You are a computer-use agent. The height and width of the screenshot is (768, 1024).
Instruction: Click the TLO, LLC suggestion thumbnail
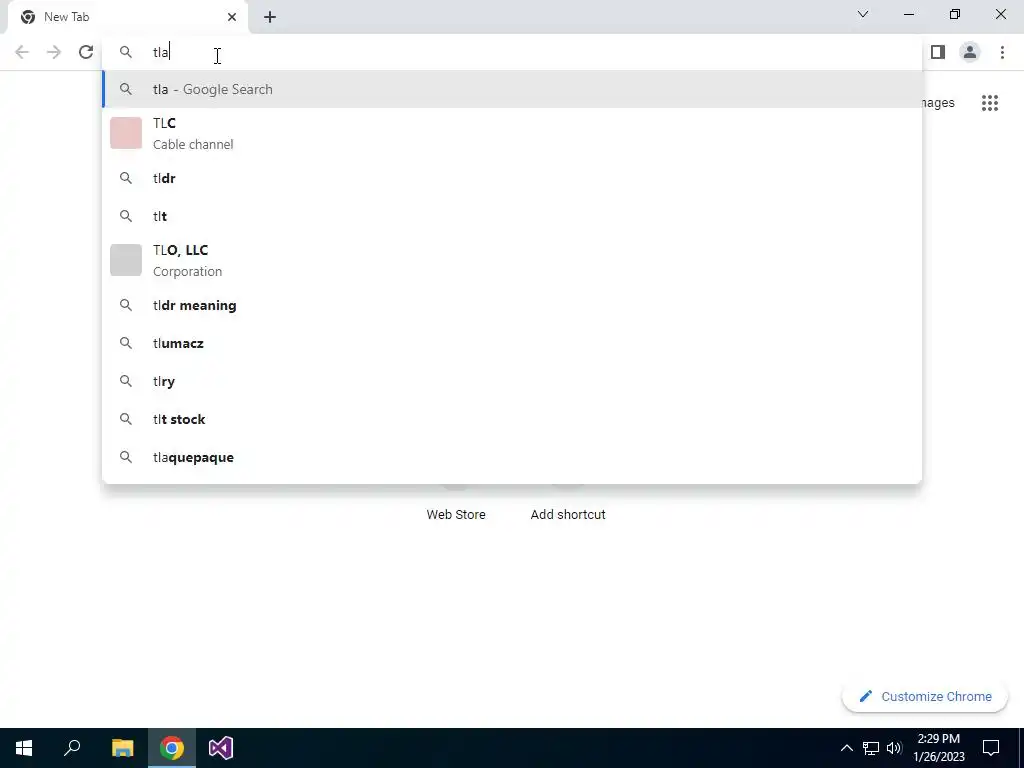[126, 260]
